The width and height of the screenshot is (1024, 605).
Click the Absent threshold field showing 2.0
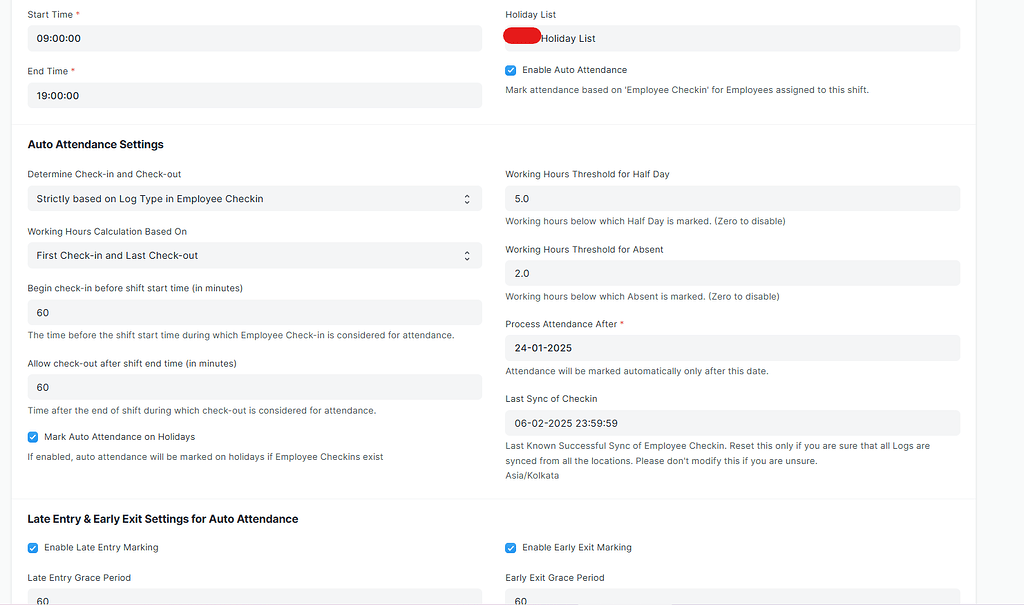point(732,273)
